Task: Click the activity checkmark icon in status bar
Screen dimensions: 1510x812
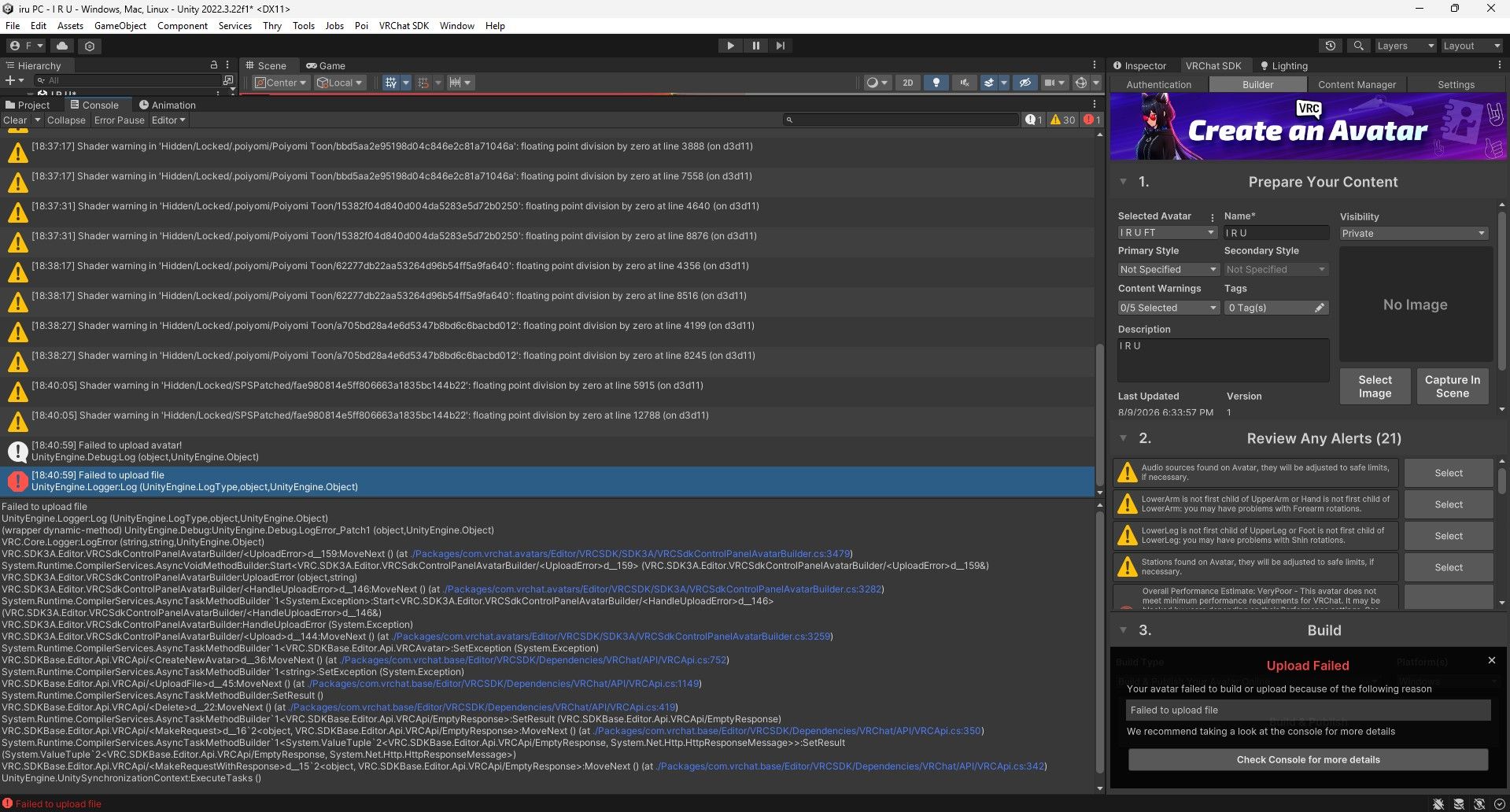Action: 1499,804
